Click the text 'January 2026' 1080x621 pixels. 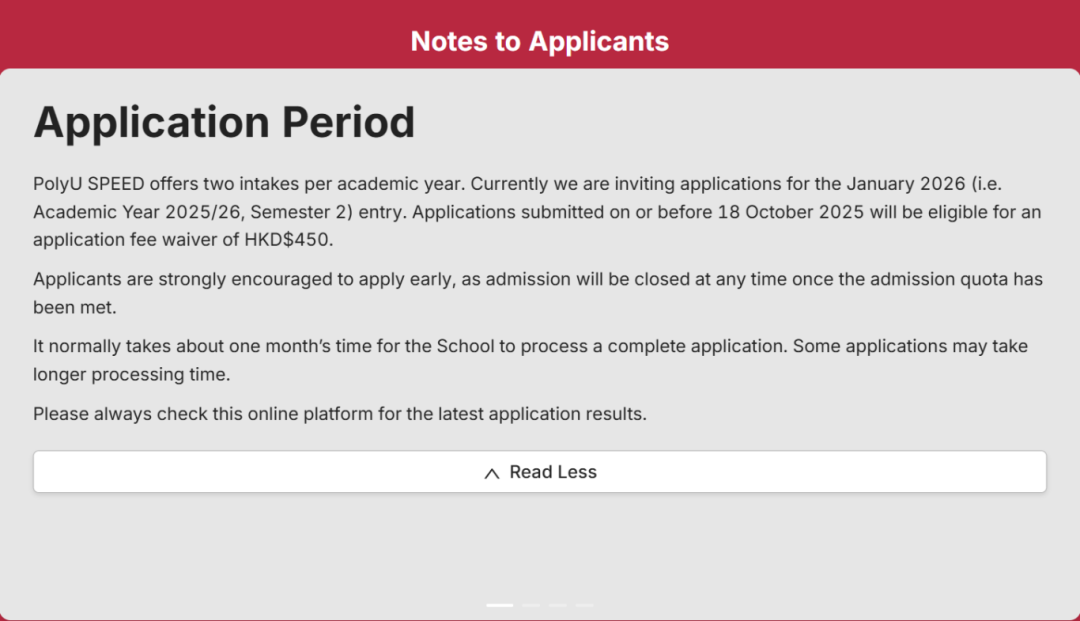tap(906, 184)
